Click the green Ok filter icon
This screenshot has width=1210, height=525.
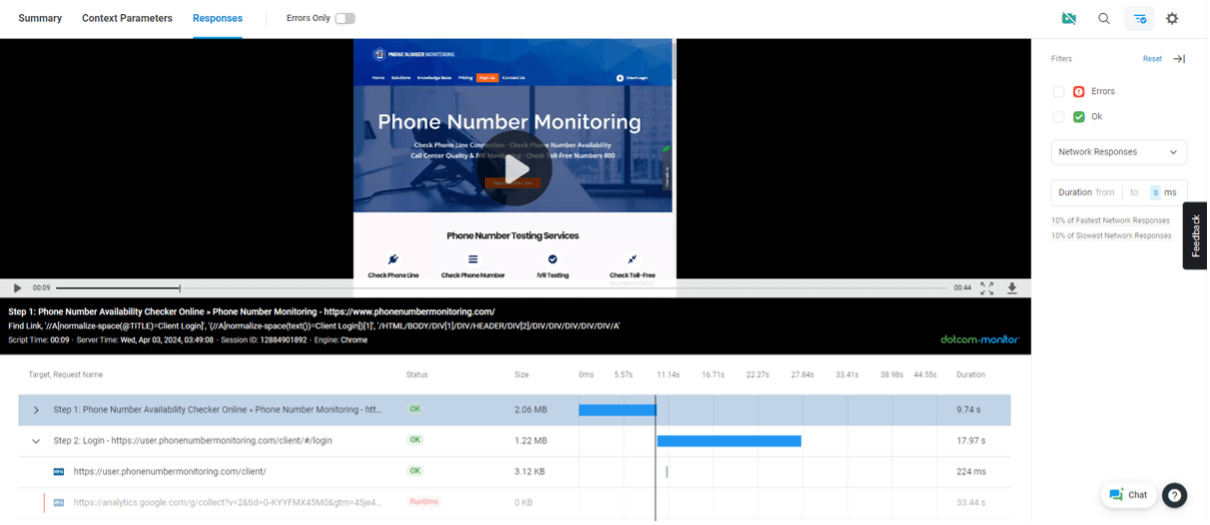click(1079, 117)
